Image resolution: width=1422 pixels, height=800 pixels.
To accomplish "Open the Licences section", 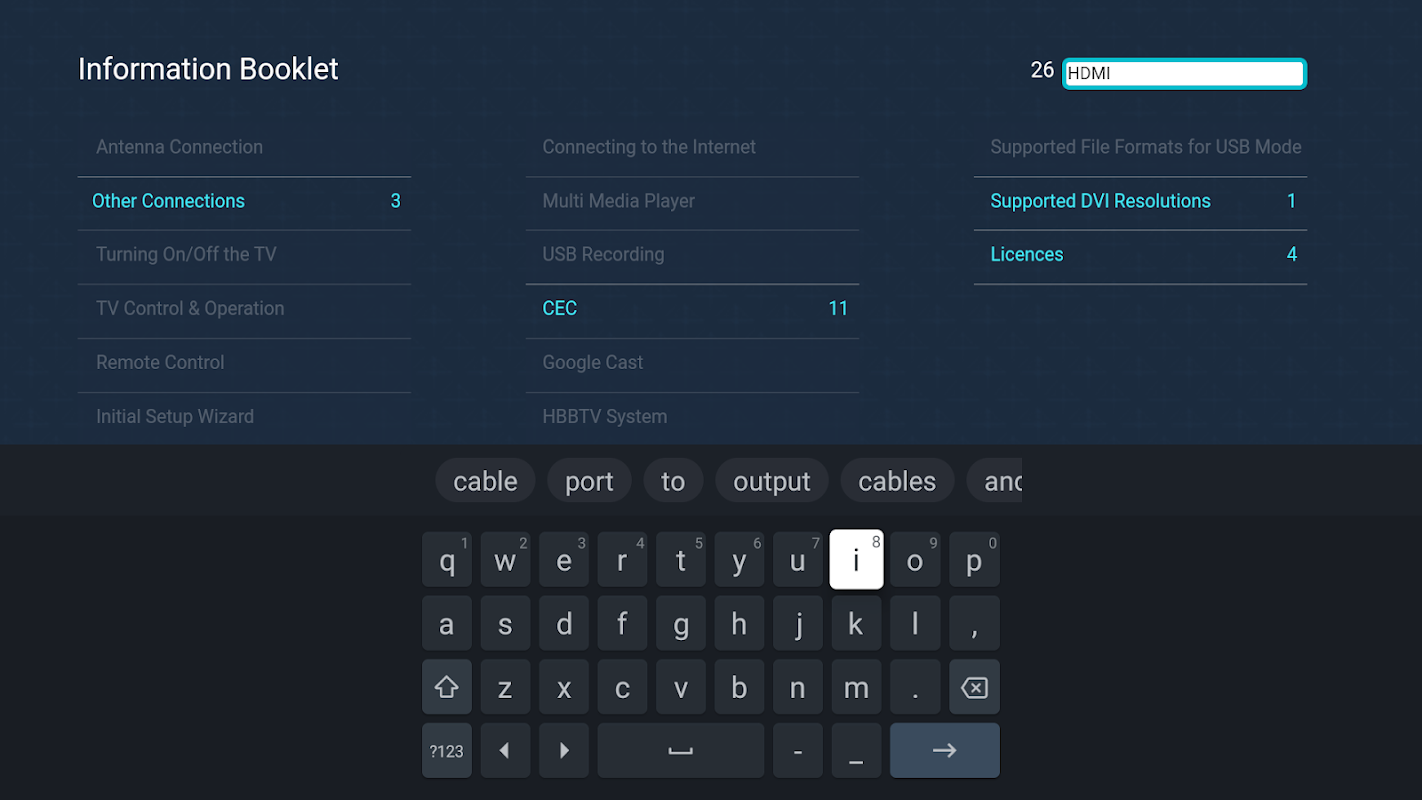I will click(x=1140, y=254).
